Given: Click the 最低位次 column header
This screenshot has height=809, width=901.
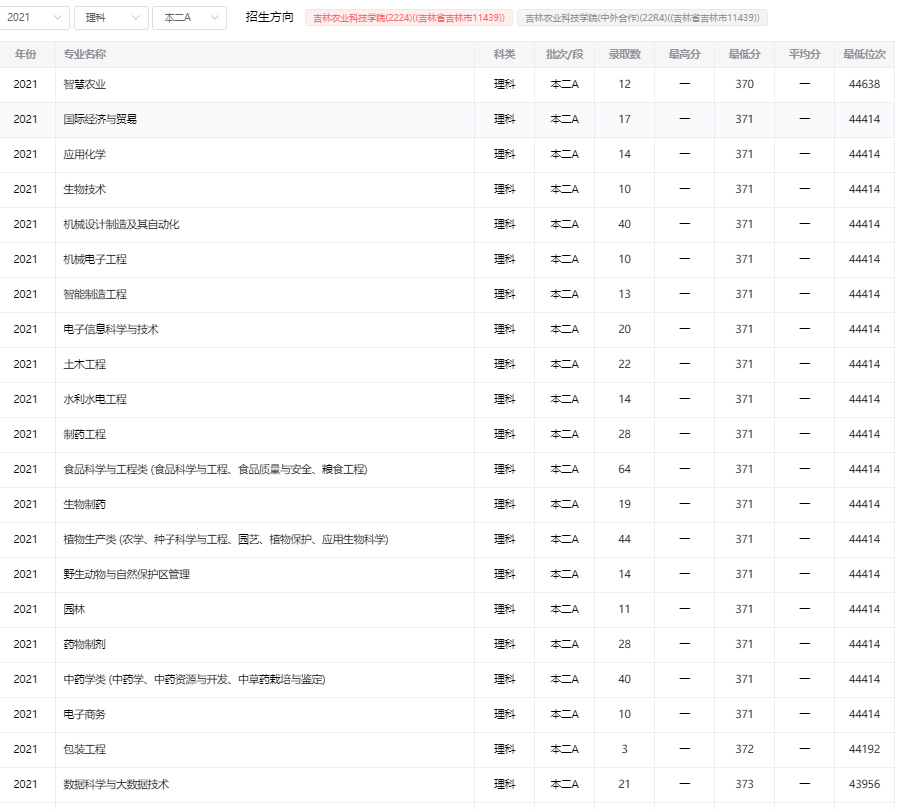Looking at the screenshot, I should point(864,55).
